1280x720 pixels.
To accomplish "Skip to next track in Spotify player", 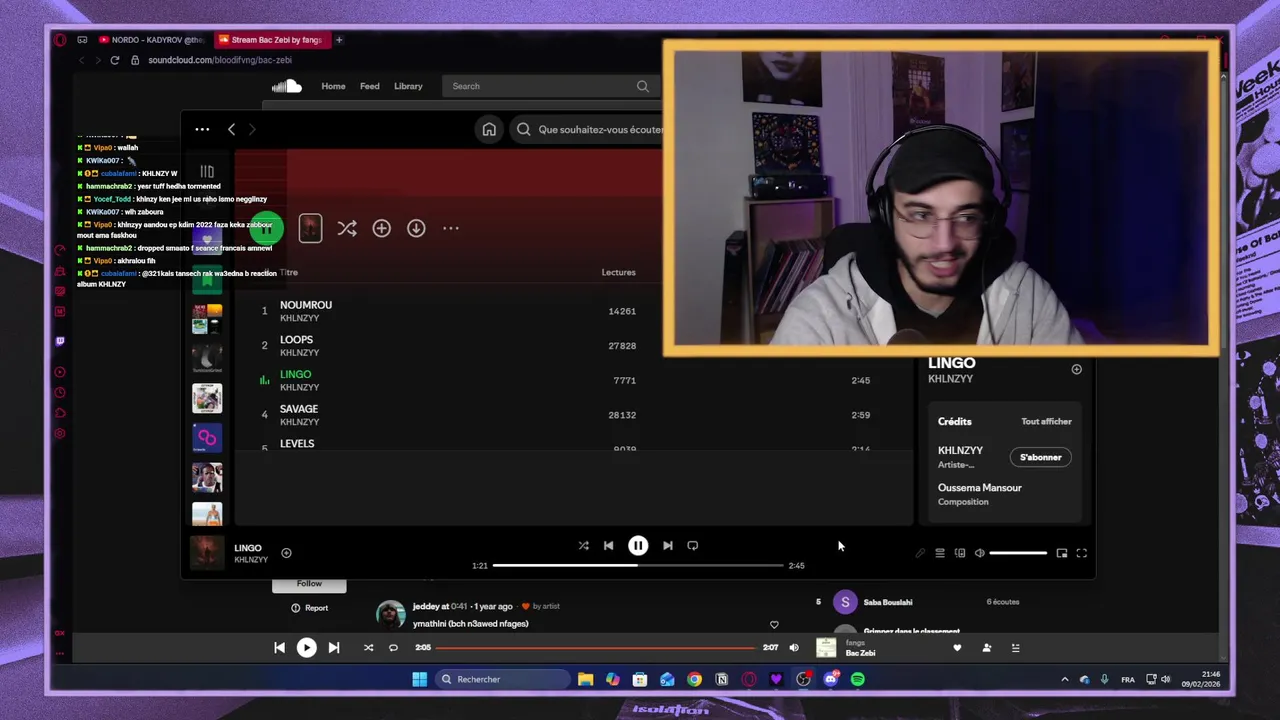I will coord(668,545).
